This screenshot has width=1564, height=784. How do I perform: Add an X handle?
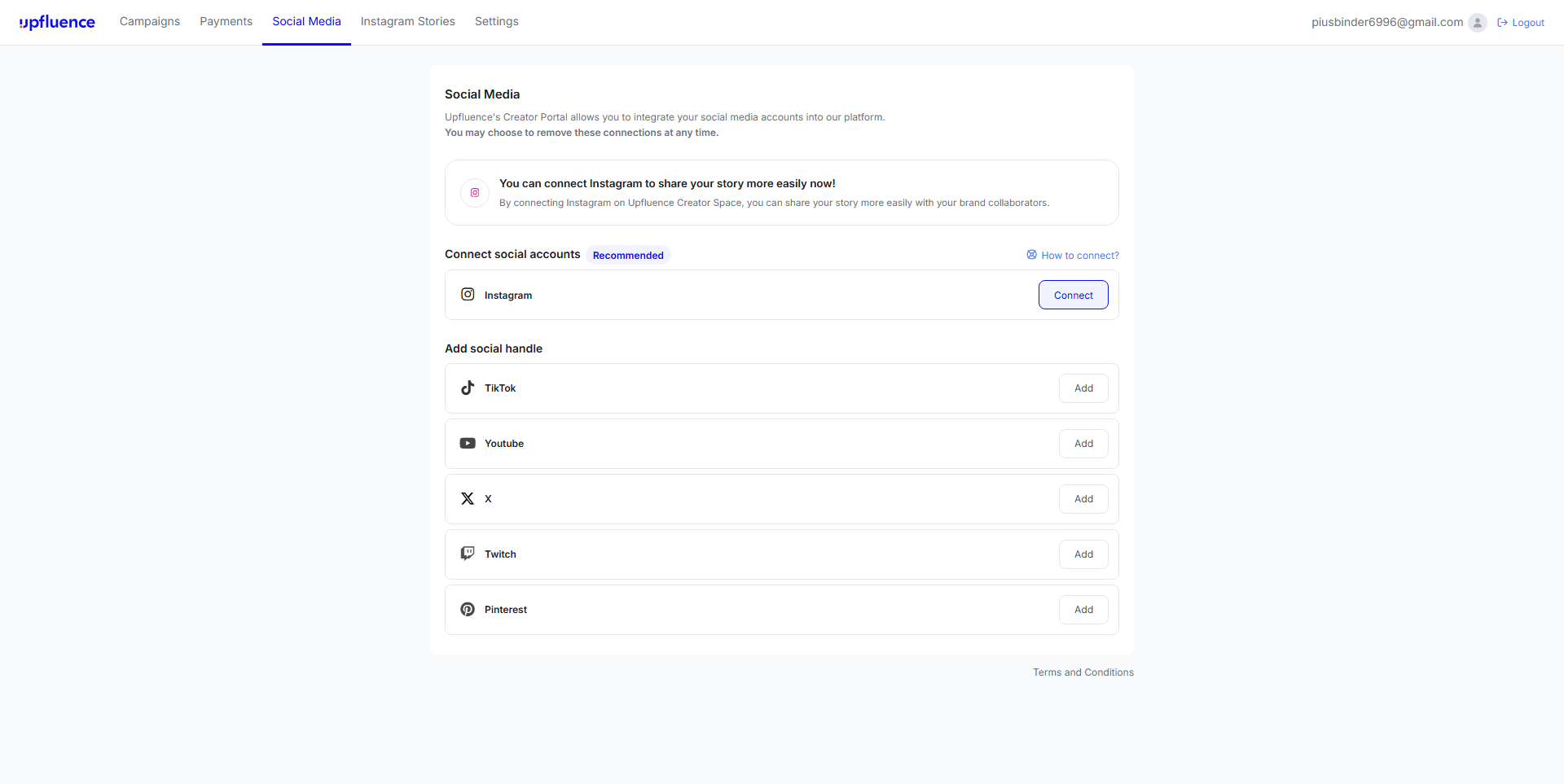click(x=1083, y=499)
